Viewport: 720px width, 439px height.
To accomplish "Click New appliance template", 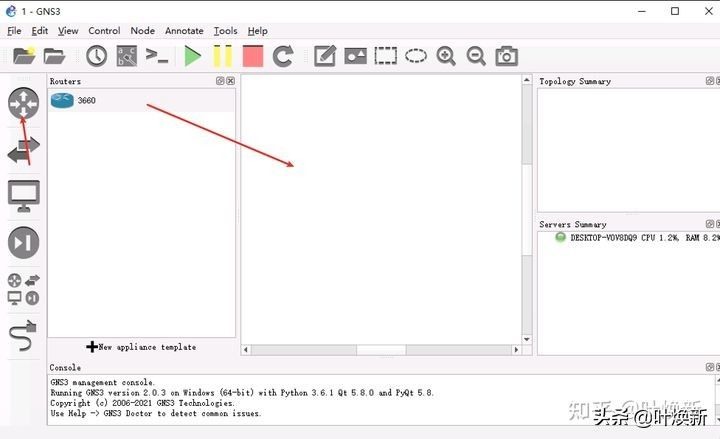I will click(141, 347).
